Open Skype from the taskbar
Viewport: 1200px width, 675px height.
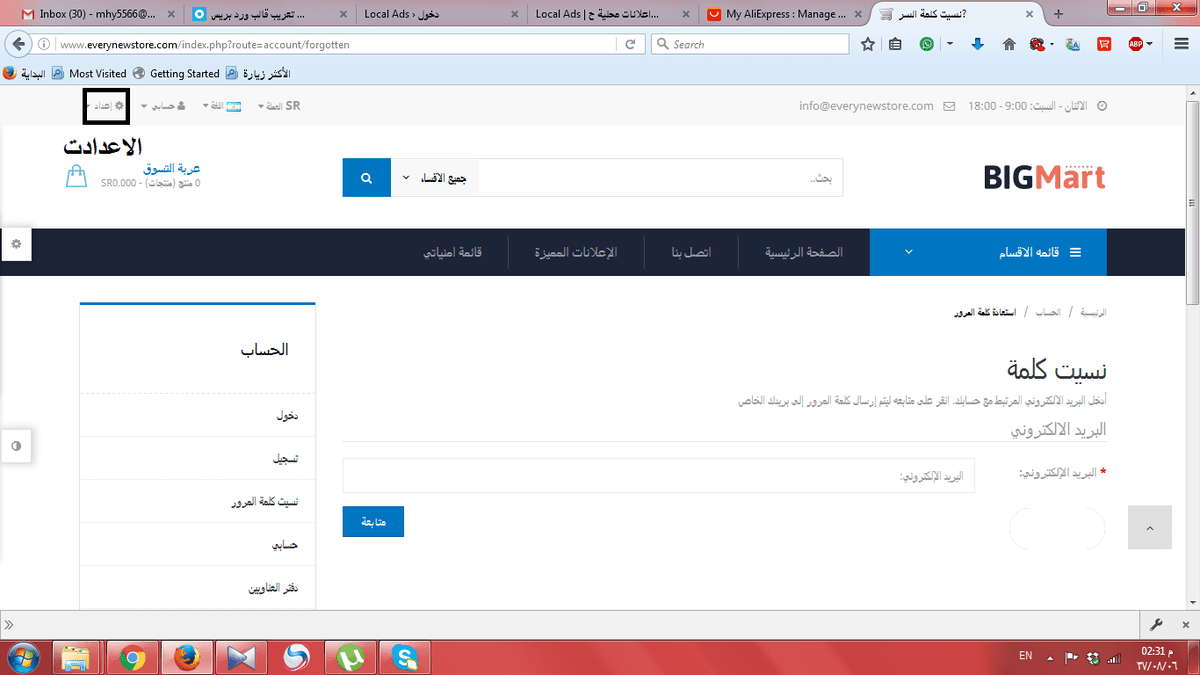click(405, 658)
